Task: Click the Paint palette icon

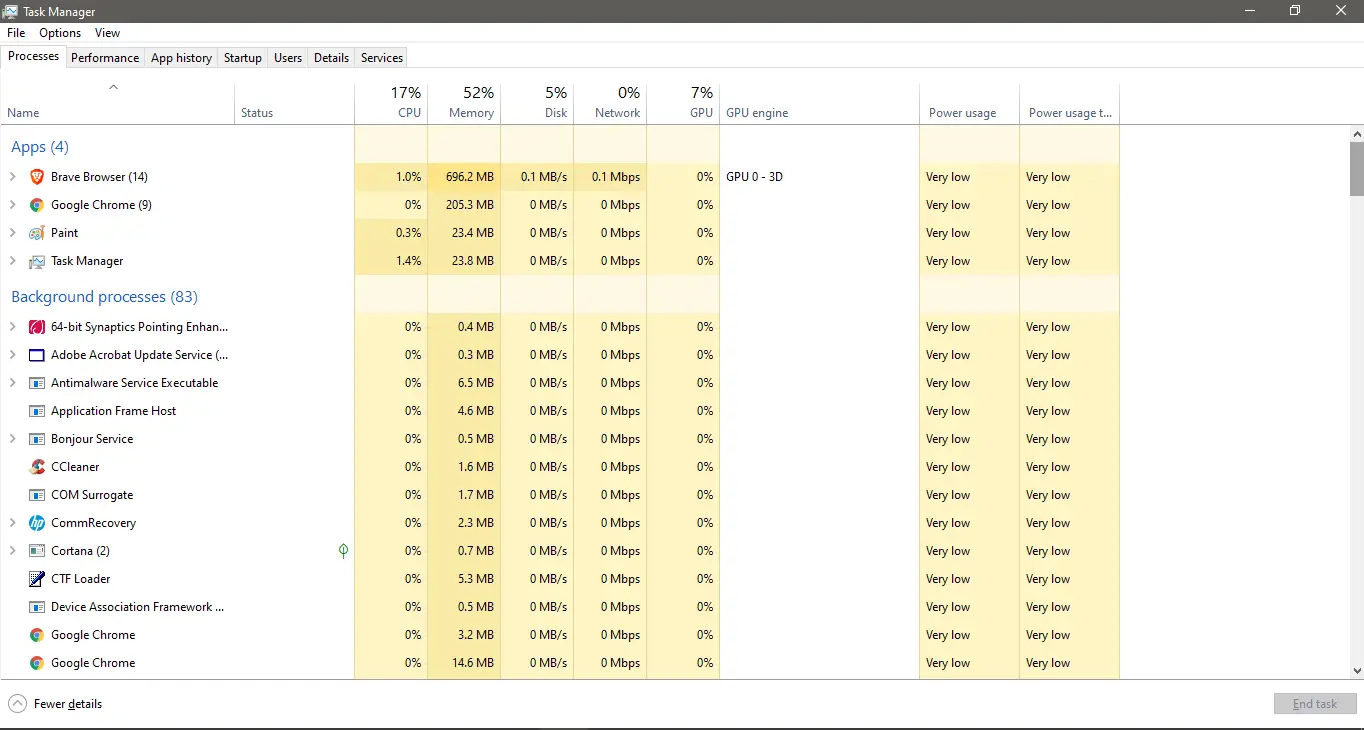Action: (37, 233)
